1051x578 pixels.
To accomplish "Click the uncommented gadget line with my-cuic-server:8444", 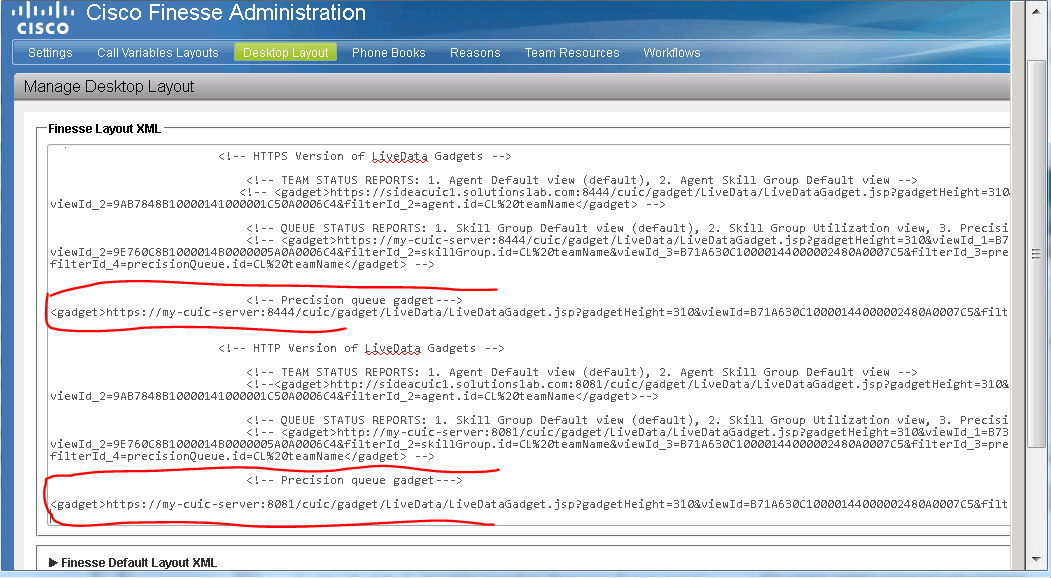I will (529, 312).
